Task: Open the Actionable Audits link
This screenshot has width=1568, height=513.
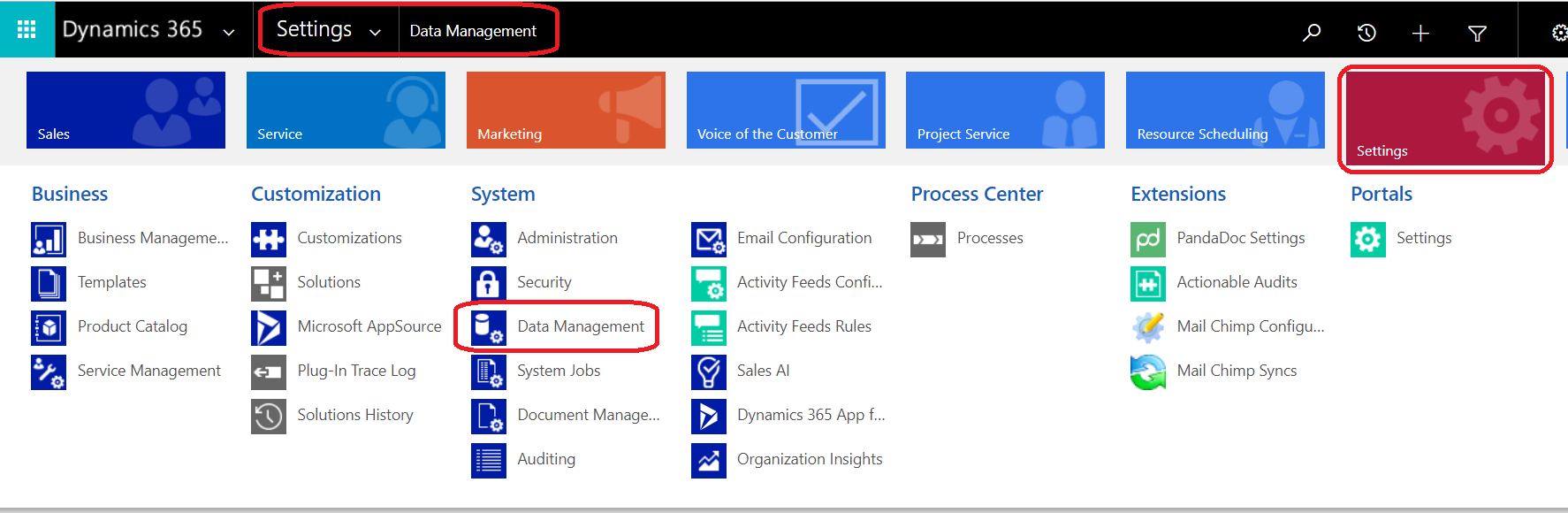Action: (1237, 282)
